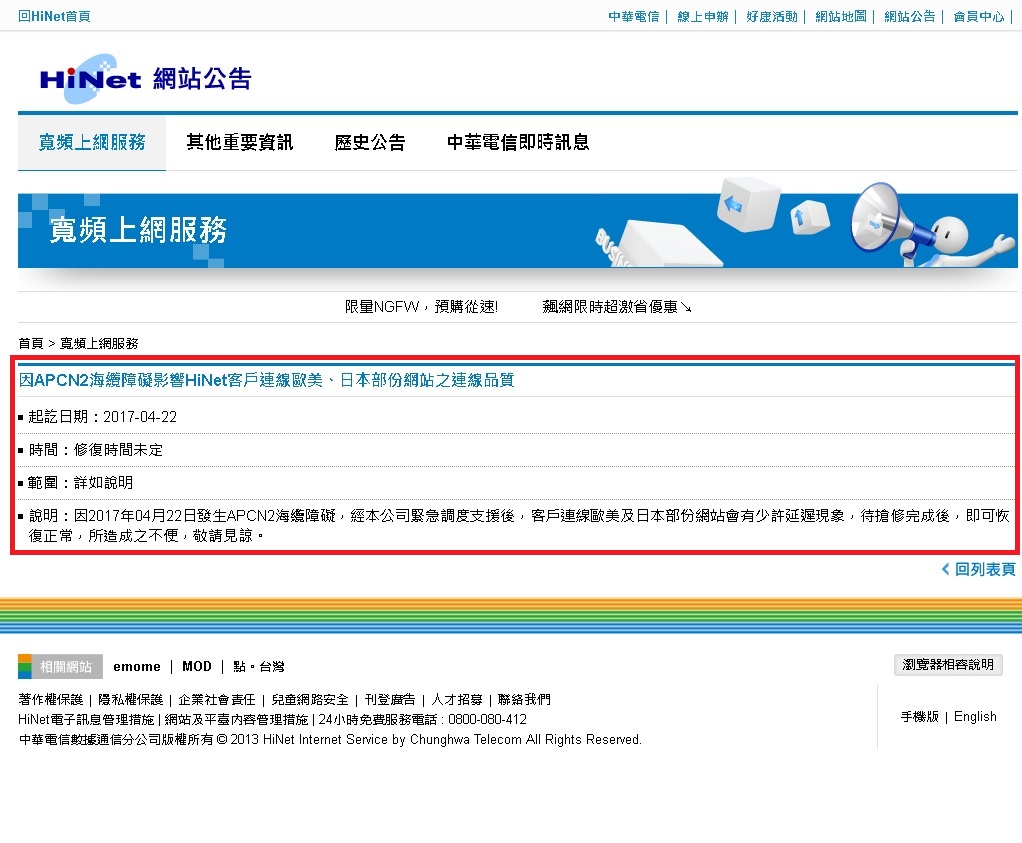1022x843 pixels.
Task: Click 寬頻上網服務 in breadcrumb
Action: pyautogui.click(x=99, y=344)
